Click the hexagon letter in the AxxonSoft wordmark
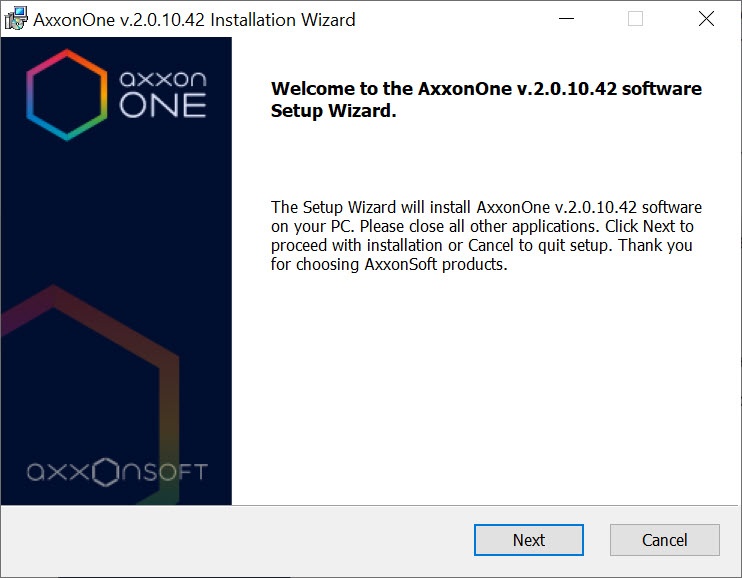This screenshot has width=742, height=578. coord(106,472)
